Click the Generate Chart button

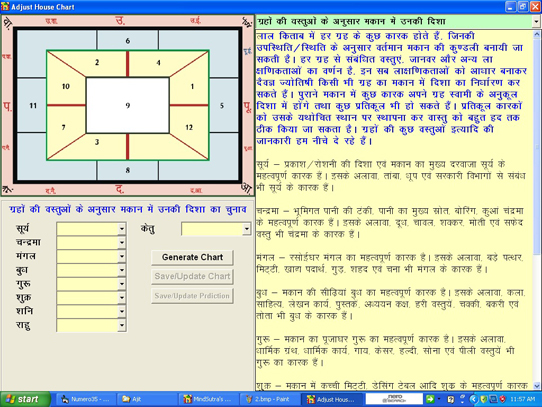point(192,257)
